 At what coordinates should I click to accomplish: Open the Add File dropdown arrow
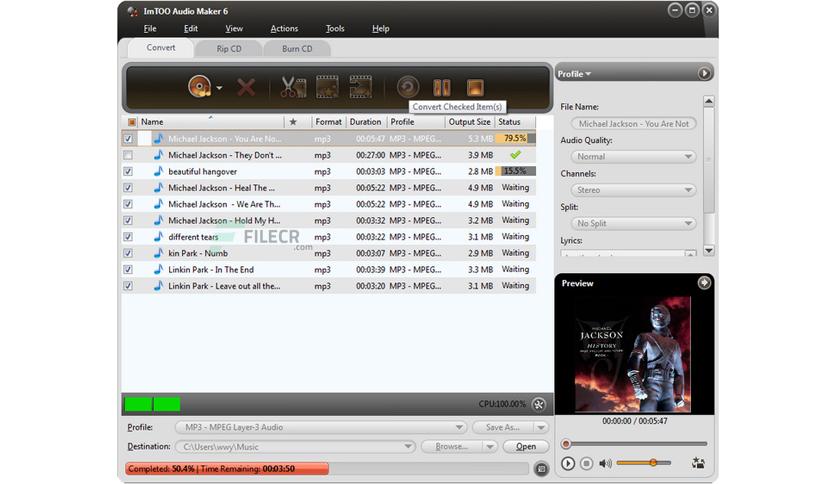[x=220, y=88]
